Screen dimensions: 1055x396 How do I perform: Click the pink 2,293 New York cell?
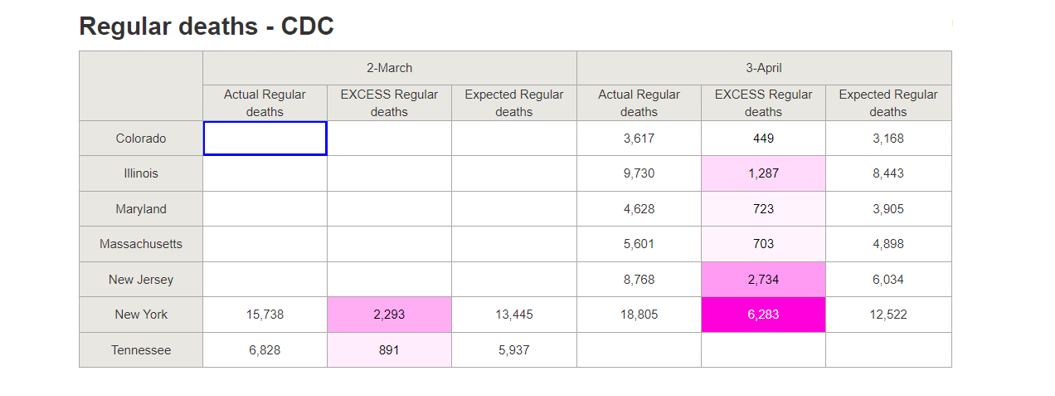tap(390, 315)
